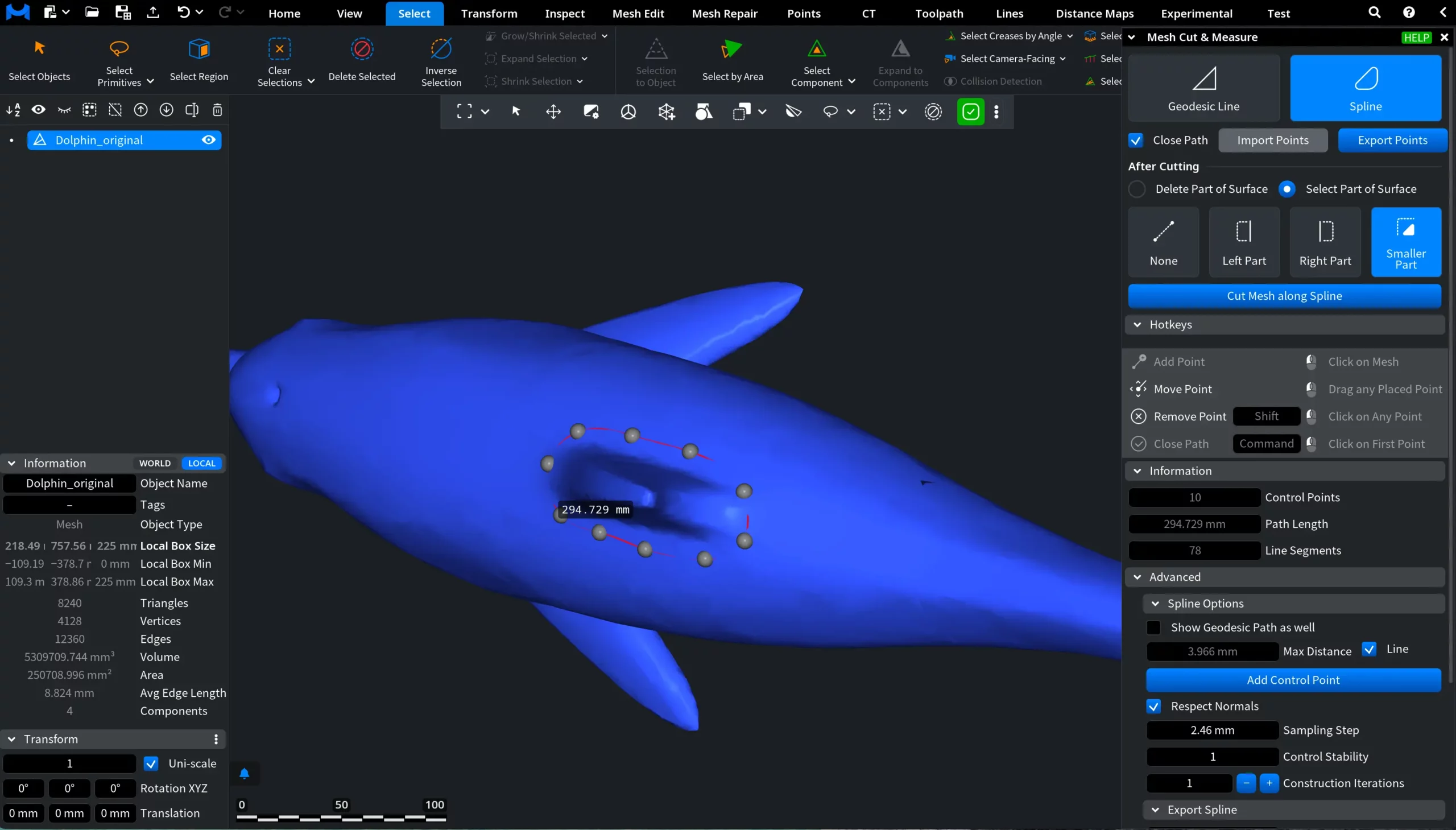This screenshot has width=1456, height=830.
Task: Click the trash icon in the object list toolbar
Action: click(x=217, y=110)
